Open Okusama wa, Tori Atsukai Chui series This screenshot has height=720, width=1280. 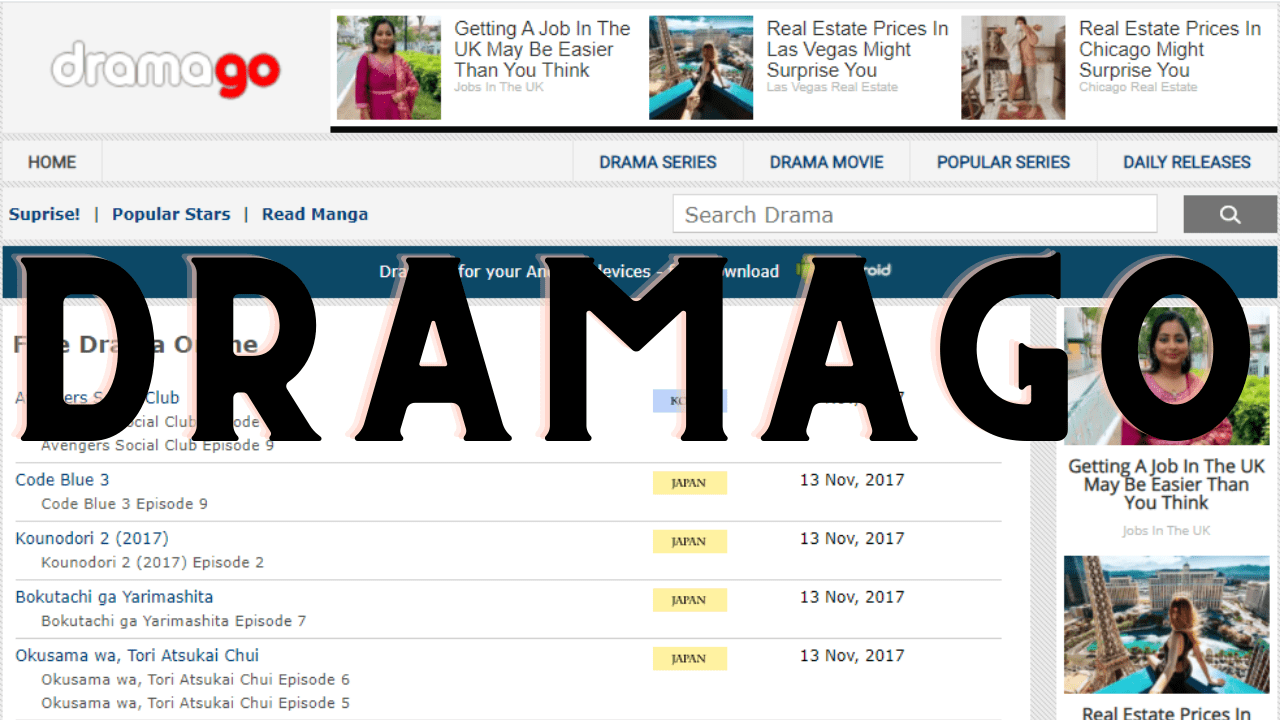(137, 656)
